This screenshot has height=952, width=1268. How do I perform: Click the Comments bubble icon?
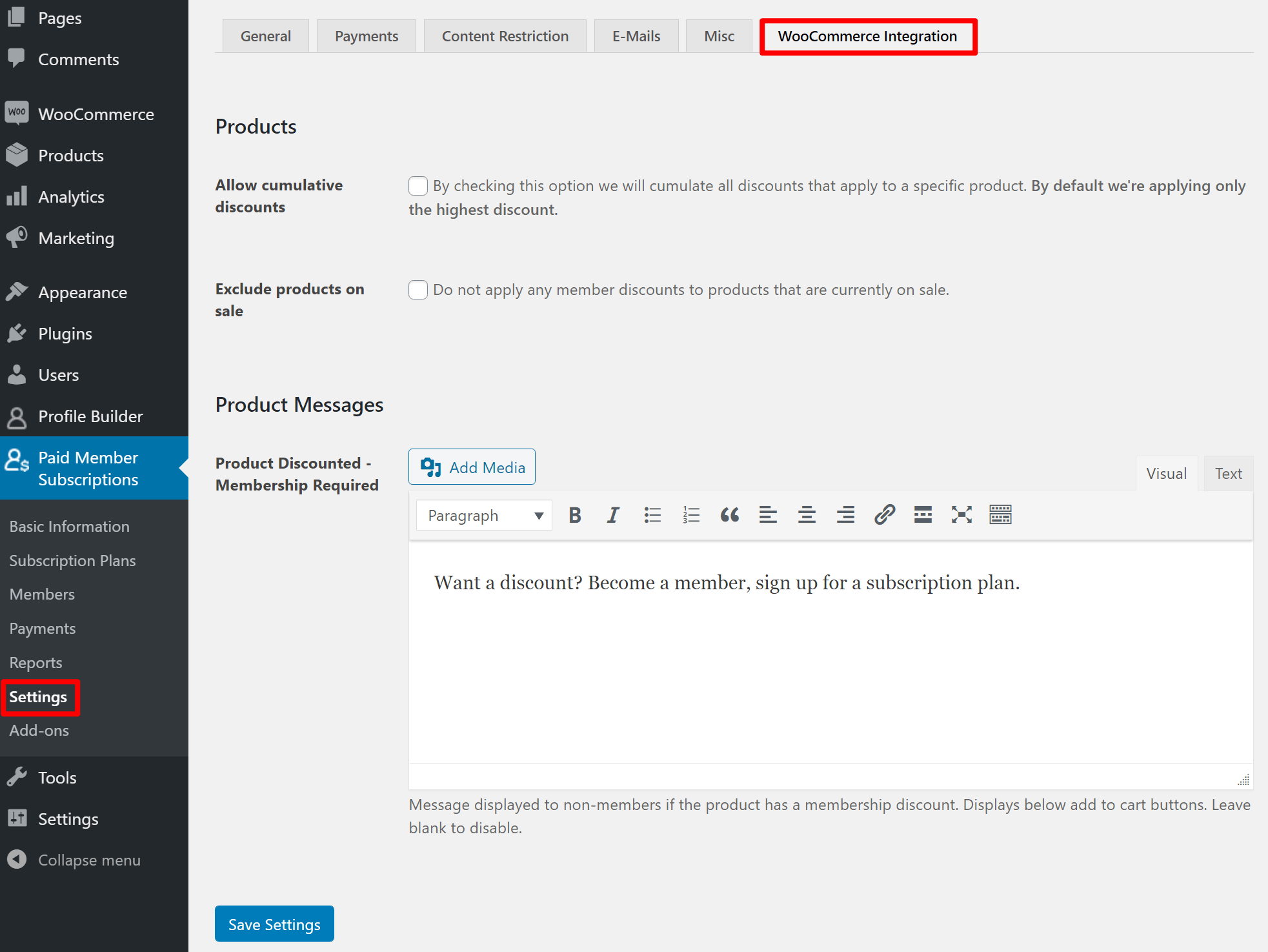click(17, 59)
